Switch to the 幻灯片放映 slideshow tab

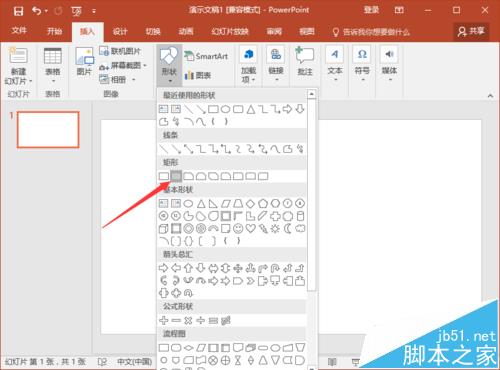coord(230,32)
